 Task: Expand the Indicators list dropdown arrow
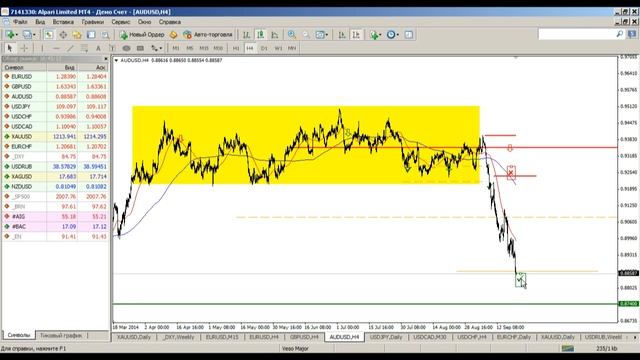pos(380,35)
